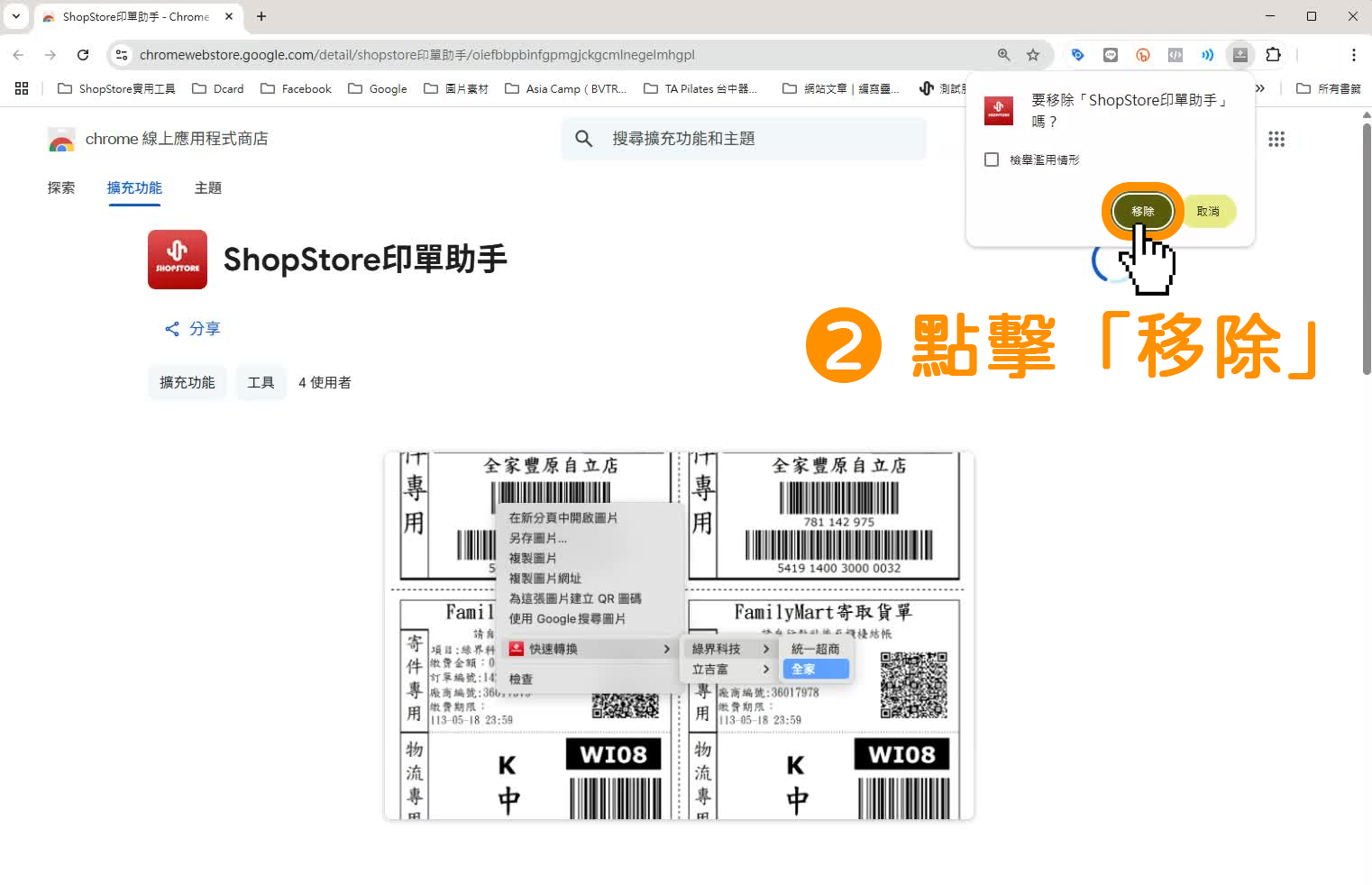Screen dimensions: 1372x885
Task: Click the ShopStore red app logo
Action: pos(178,260)
